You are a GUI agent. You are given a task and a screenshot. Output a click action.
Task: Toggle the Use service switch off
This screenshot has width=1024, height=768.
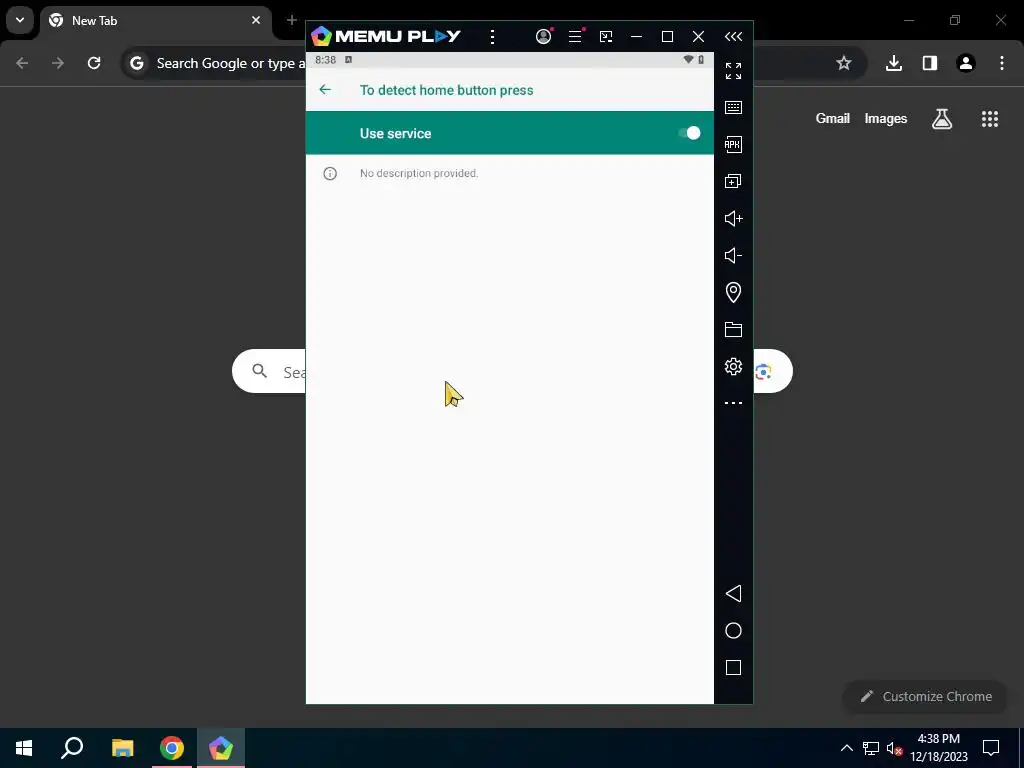tap(689, 133)
